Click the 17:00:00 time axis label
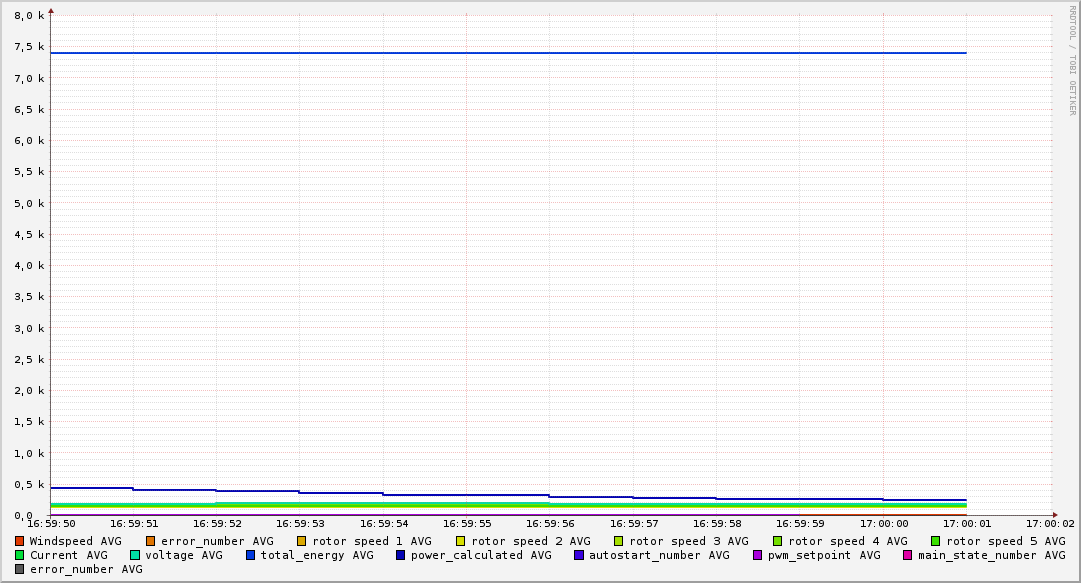Screen dimensions: 1081x583 pyautogui.click(x=883, y=523)
